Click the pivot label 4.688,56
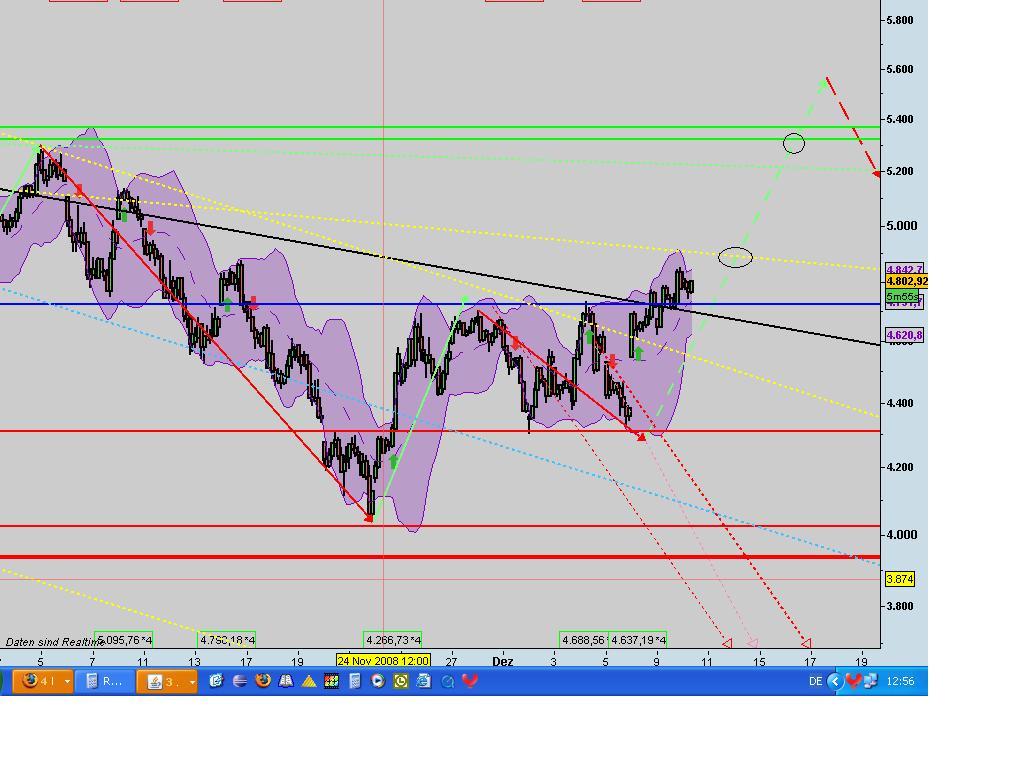This screenshot has width=1024, height=768. point(583,639)
